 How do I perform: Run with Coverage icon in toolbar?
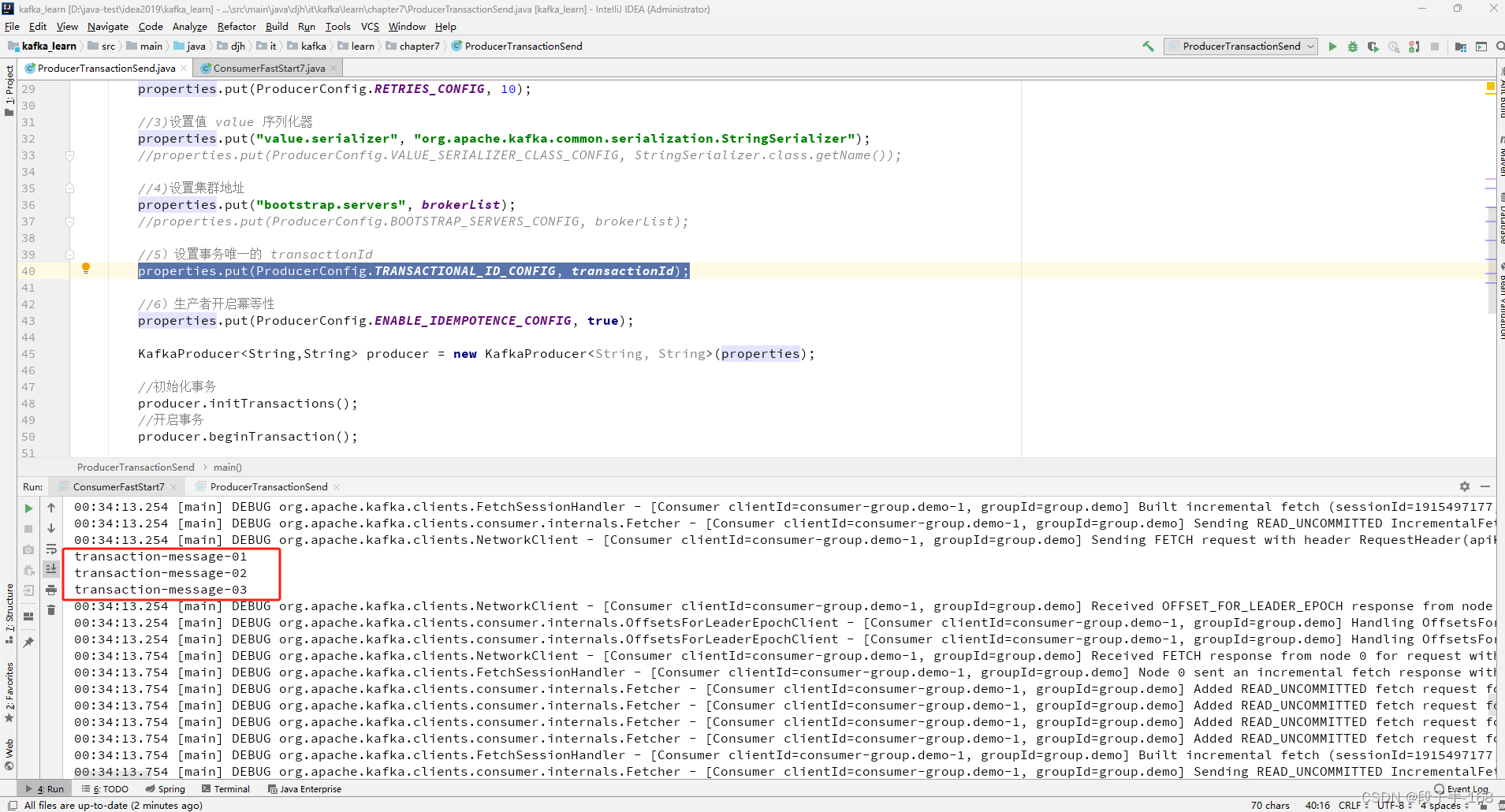(x=1373, y=47)
